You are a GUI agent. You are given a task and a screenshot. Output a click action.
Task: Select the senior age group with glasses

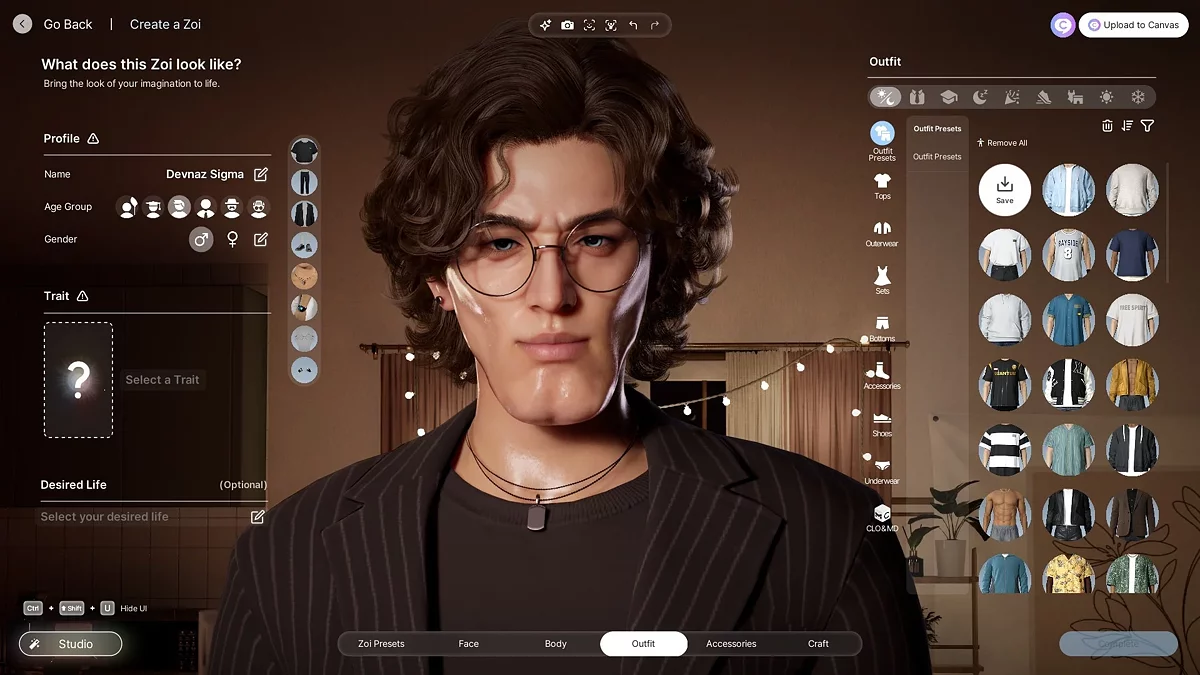point(258,207)
